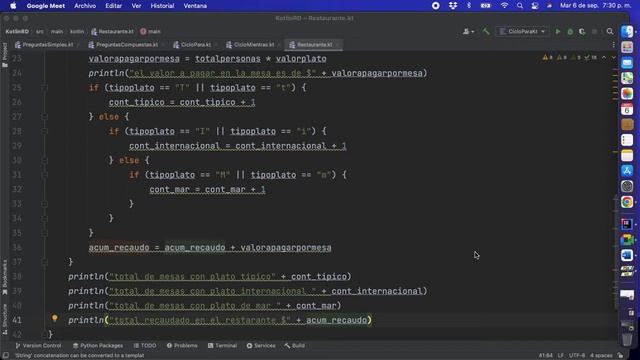Click the read-only lock icon in status bar

click(620, 356)
